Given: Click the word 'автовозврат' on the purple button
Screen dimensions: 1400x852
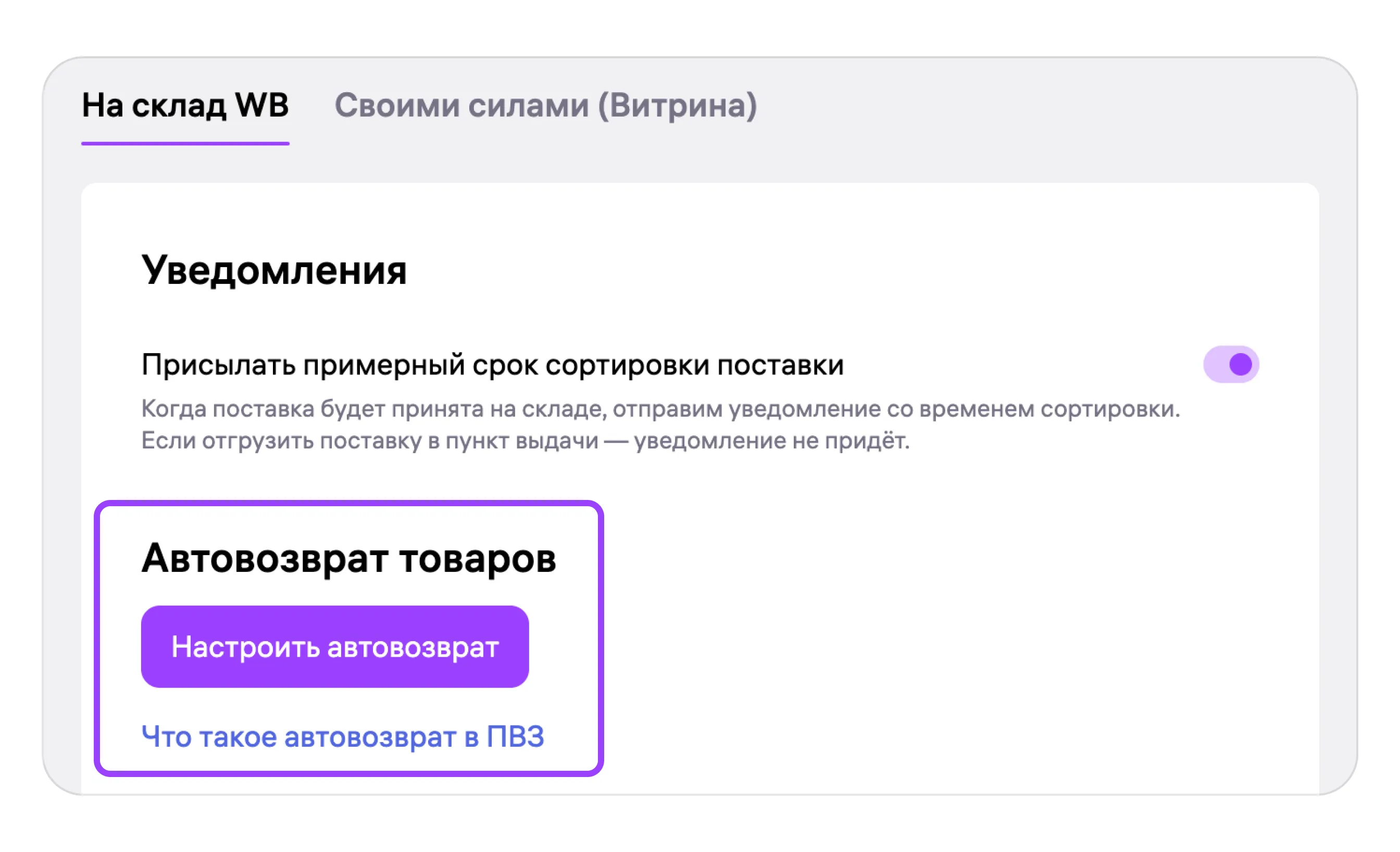Looking at the screenshot, I should [x=413, y=647].
